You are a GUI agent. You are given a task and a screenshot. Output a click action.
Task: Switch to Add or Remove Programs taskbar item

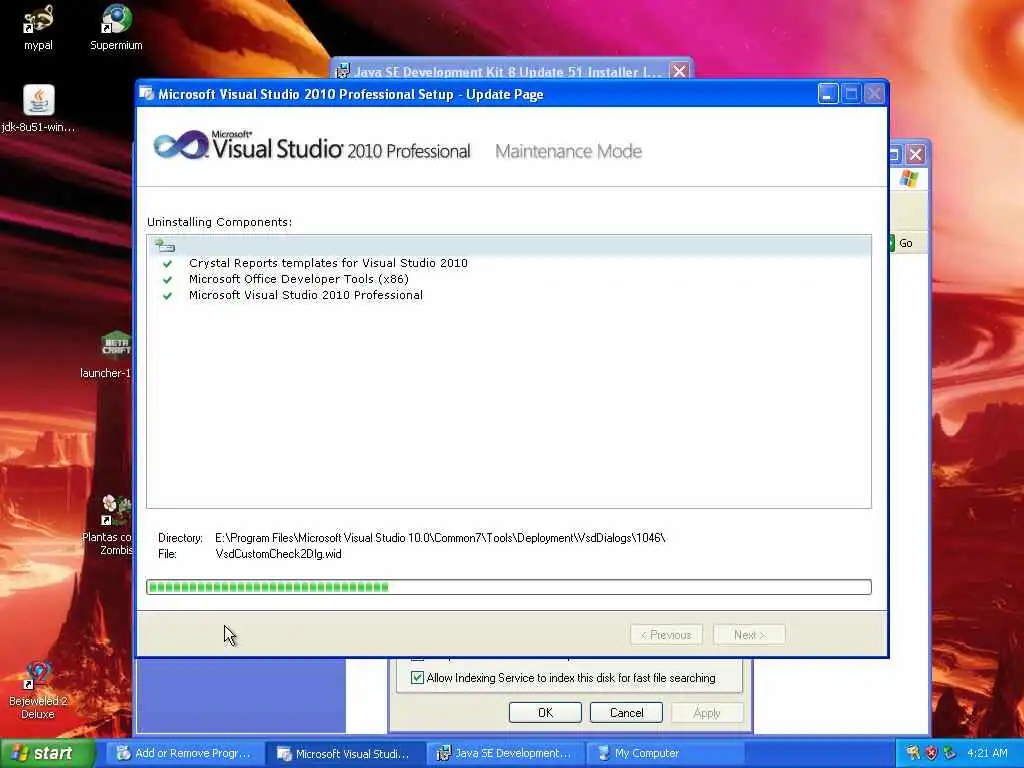pyautogui.click(x=185, y=754)
